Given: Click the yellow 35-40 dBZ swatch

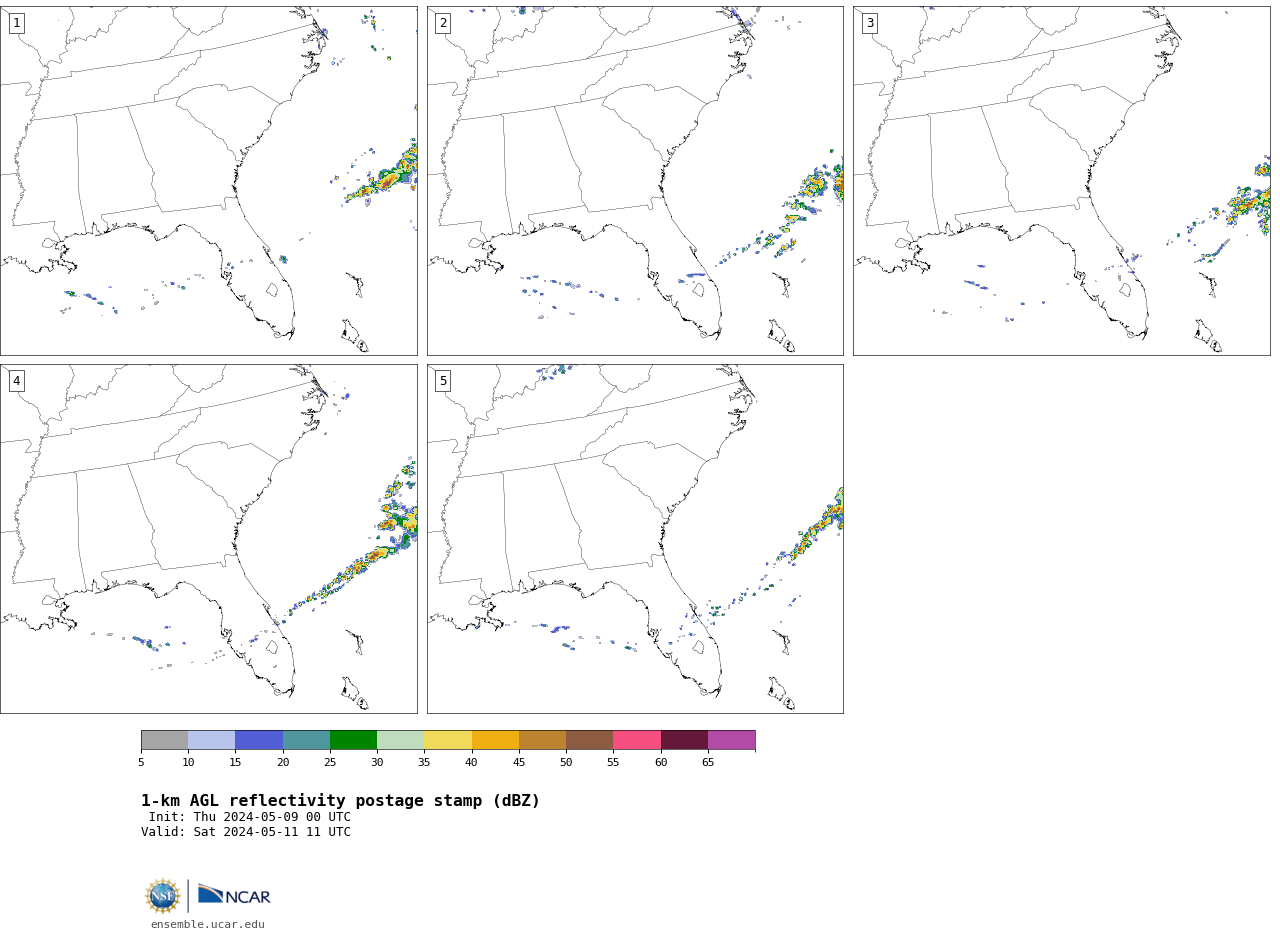Looking at the screenshot, I should (x=448, y=740).
